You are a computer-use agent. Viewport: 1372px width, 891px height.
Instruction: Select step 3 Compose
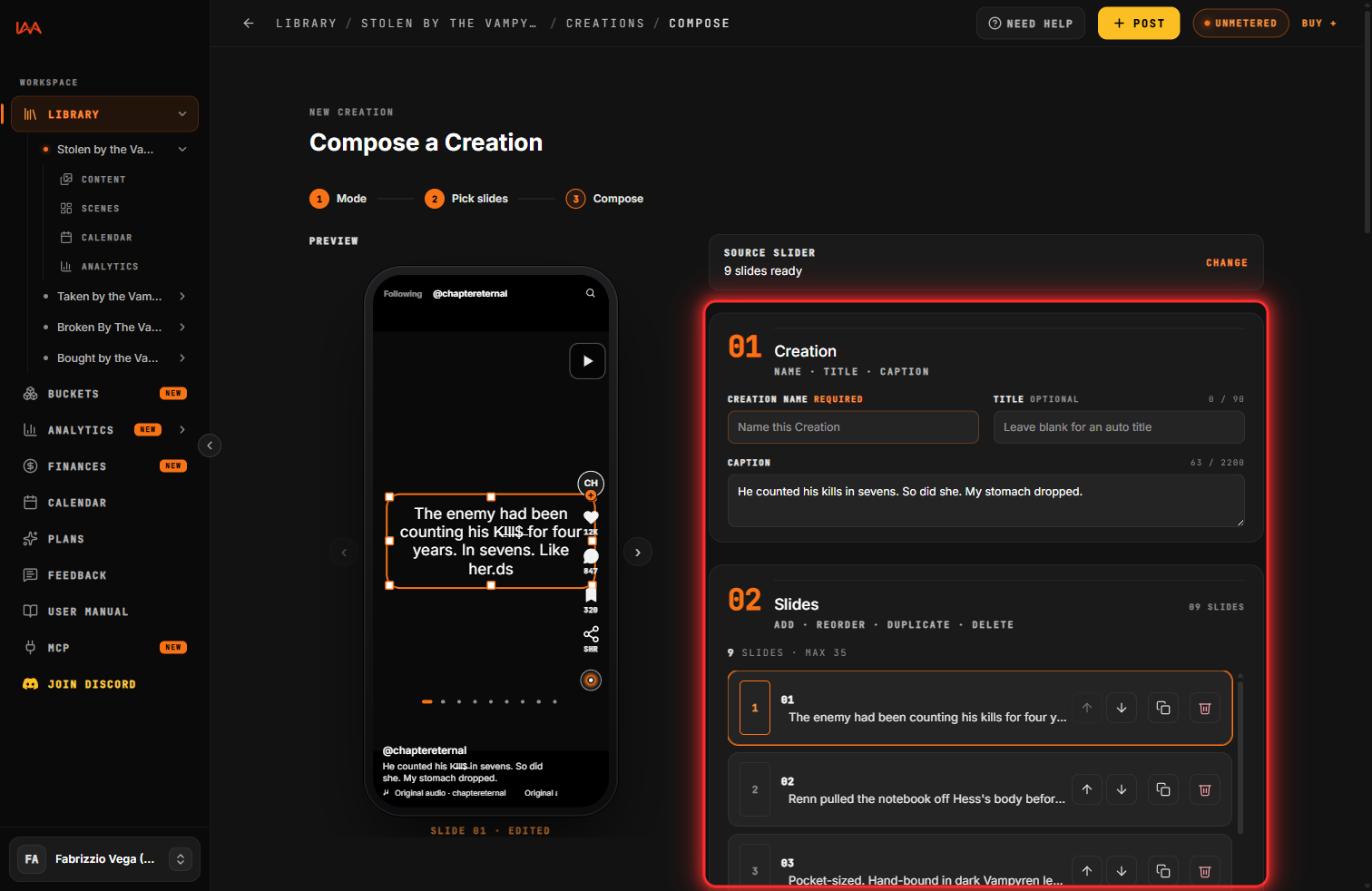click(605, 199)
